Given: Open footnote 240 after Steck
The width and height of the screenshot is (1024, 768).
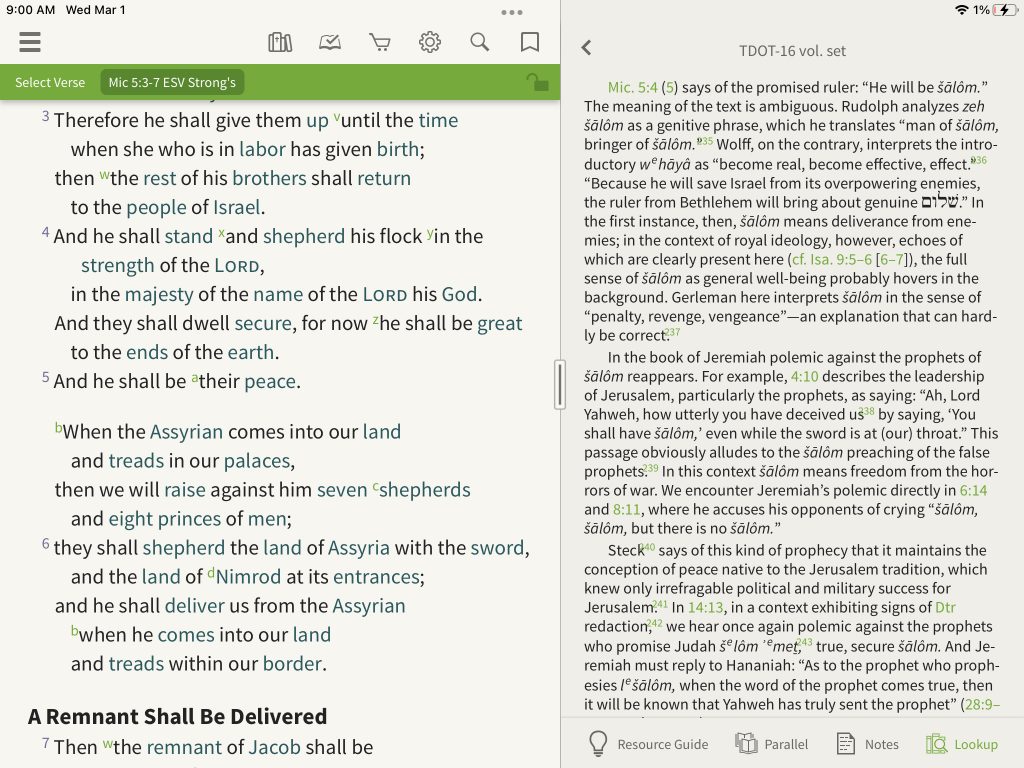Looking at the screenshot, I should 647,547.
